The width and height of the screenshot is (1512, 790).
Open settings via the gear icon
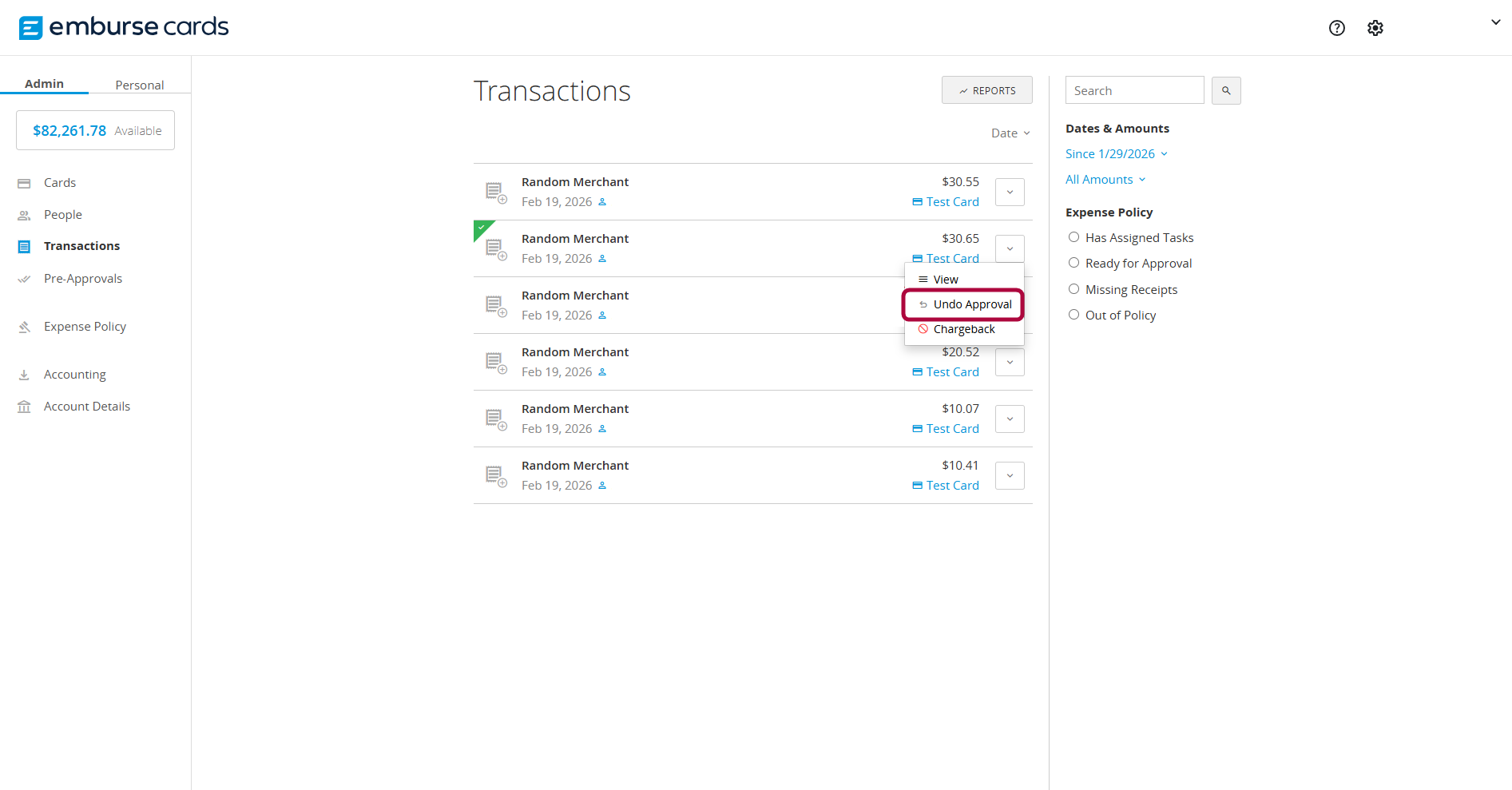pos(1375,28)
